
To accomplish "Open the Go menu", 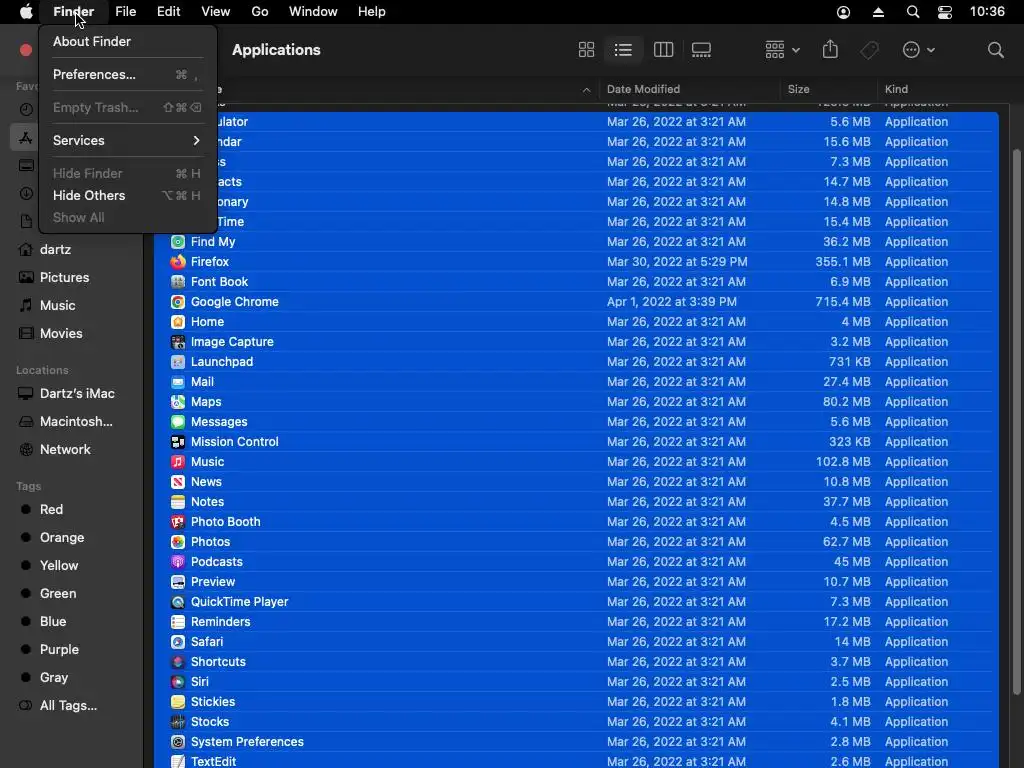I will click(x=260, y=12).
